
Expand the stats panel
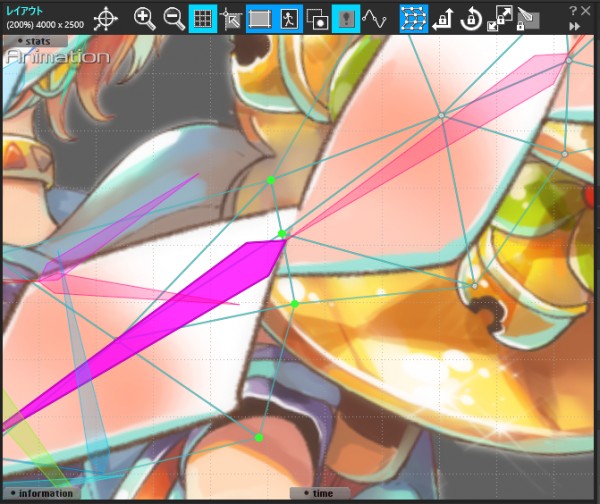37,41
